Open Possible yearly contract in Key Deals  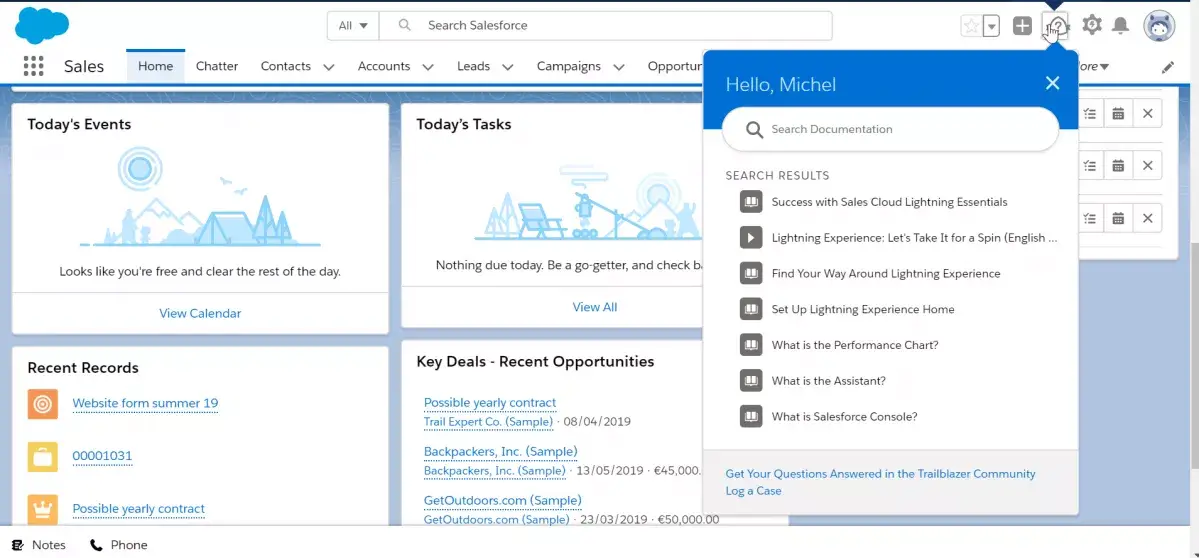[x=490, y=403]
